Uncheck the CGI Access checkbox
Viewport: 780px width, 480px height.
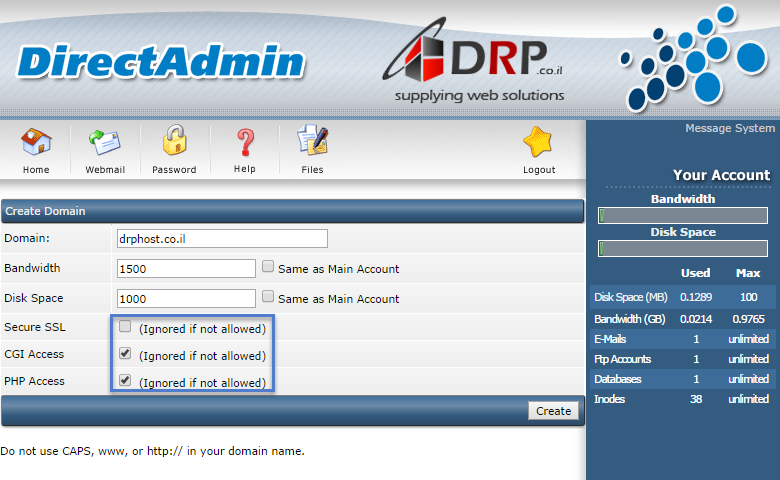coord(125,354)
